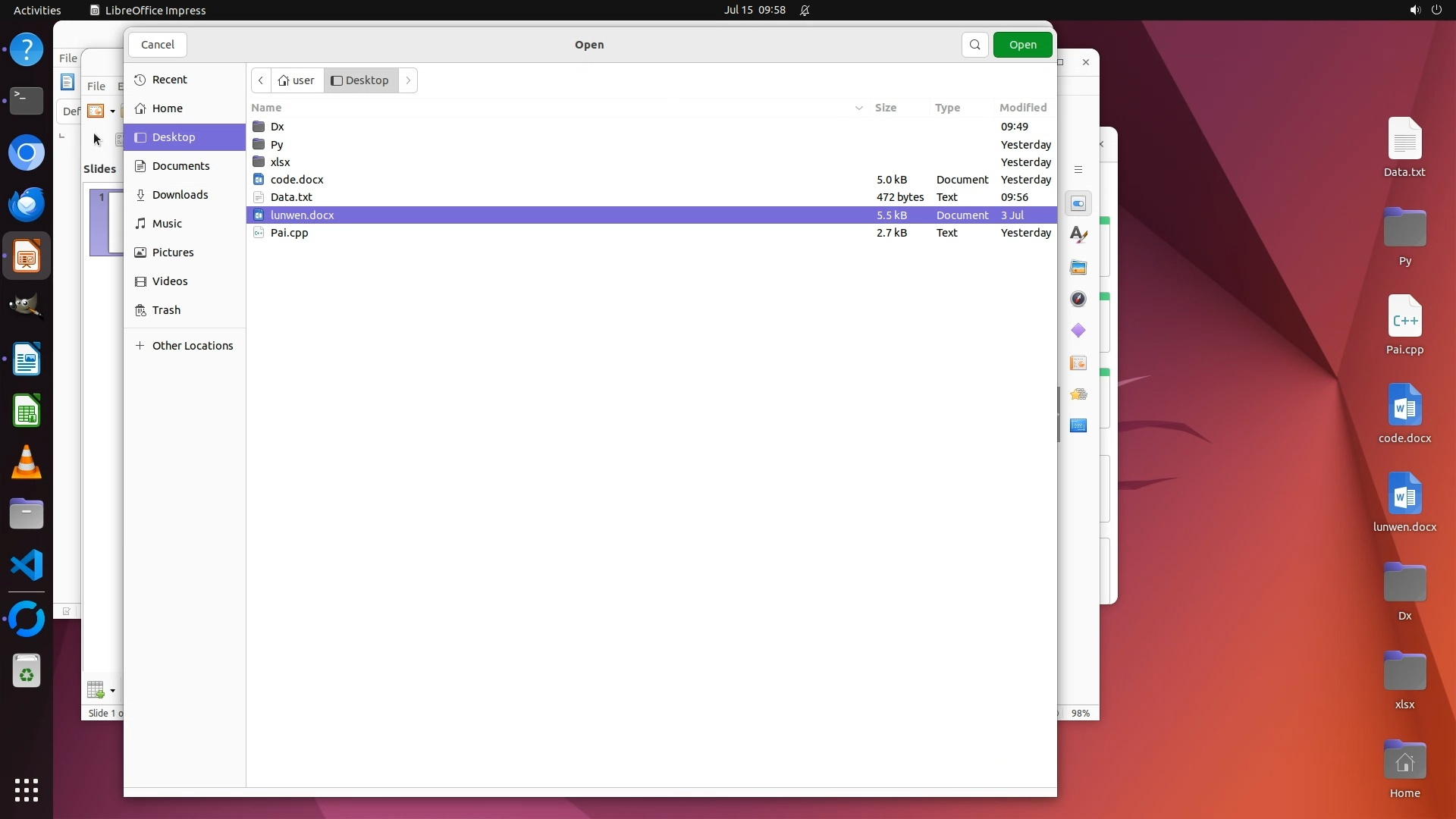The image size is (1456, 819).
Task: Expand the path forward chevron
Action: point(408,80)
